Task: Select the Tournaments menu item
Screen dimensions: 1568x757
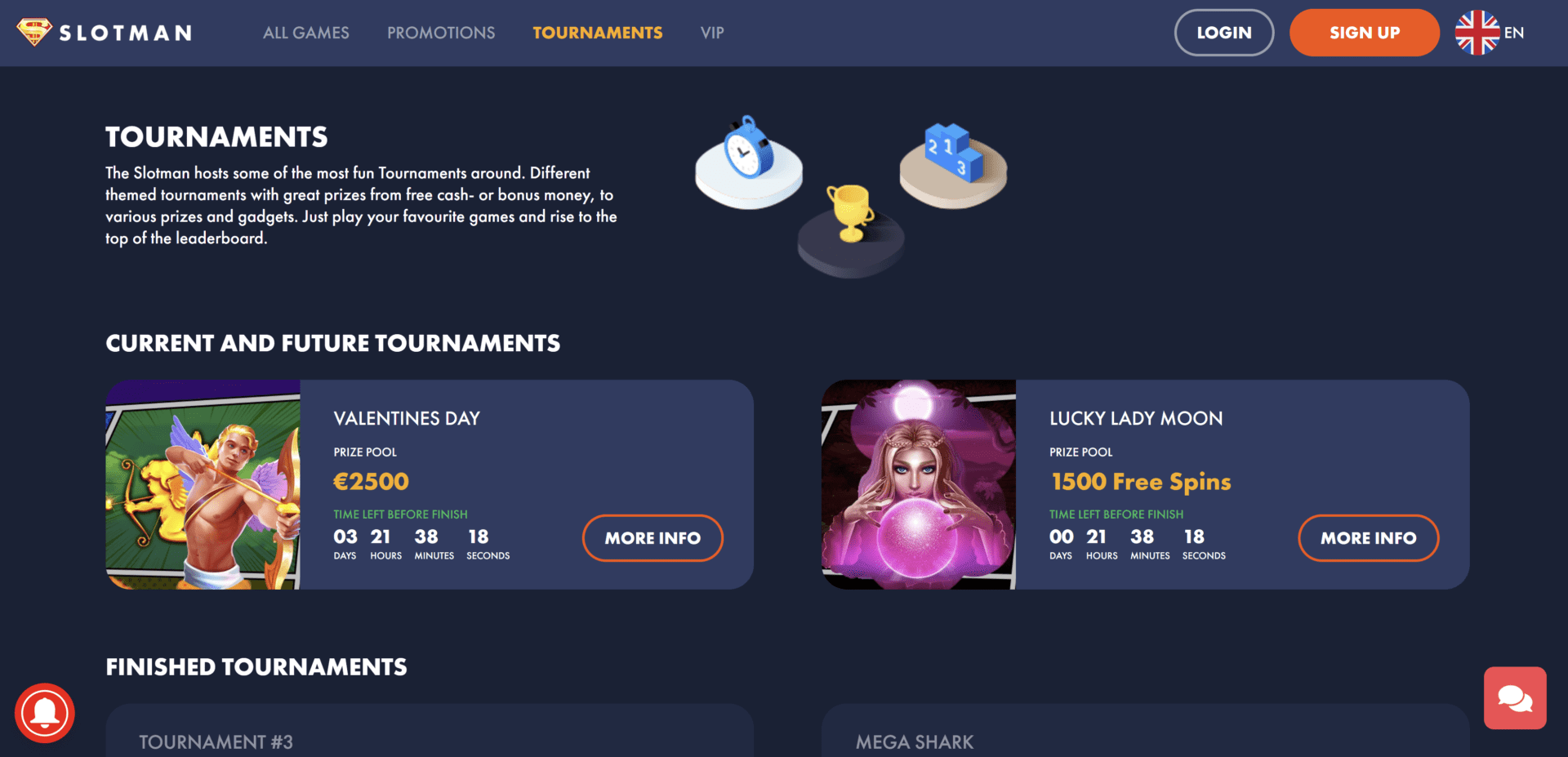Action: pyautogui.click(x=598, y=33)
